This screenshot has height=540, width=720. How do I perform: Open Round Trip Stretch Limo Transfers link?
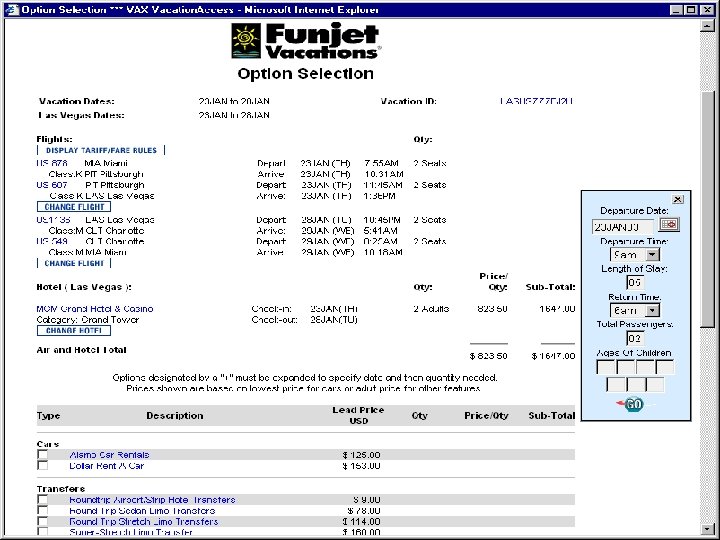click(x=144, y=522)
